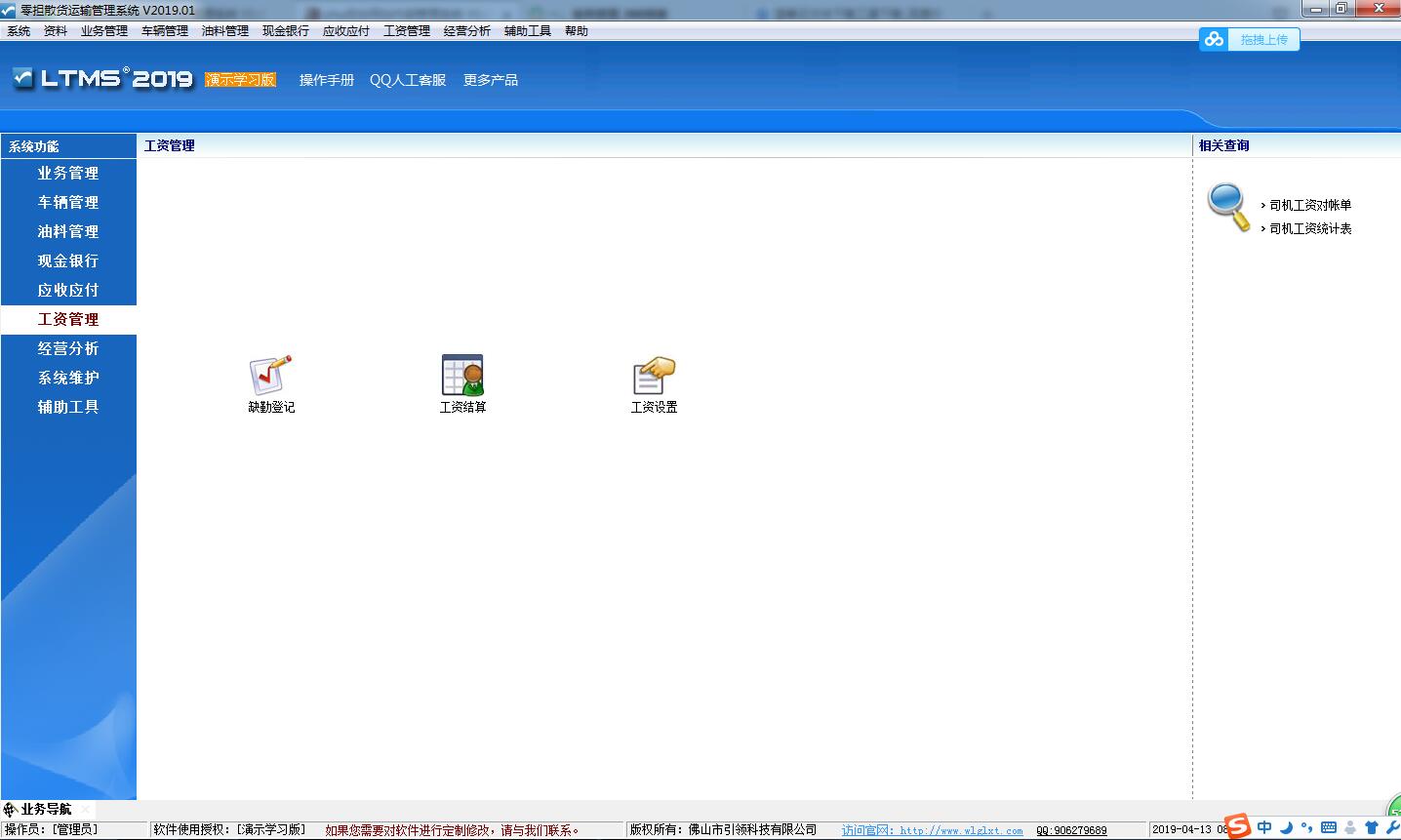
Task: Switch to the 业务导航 tab at the bottom
Action: pyautogui.click(x=46, y=809)
